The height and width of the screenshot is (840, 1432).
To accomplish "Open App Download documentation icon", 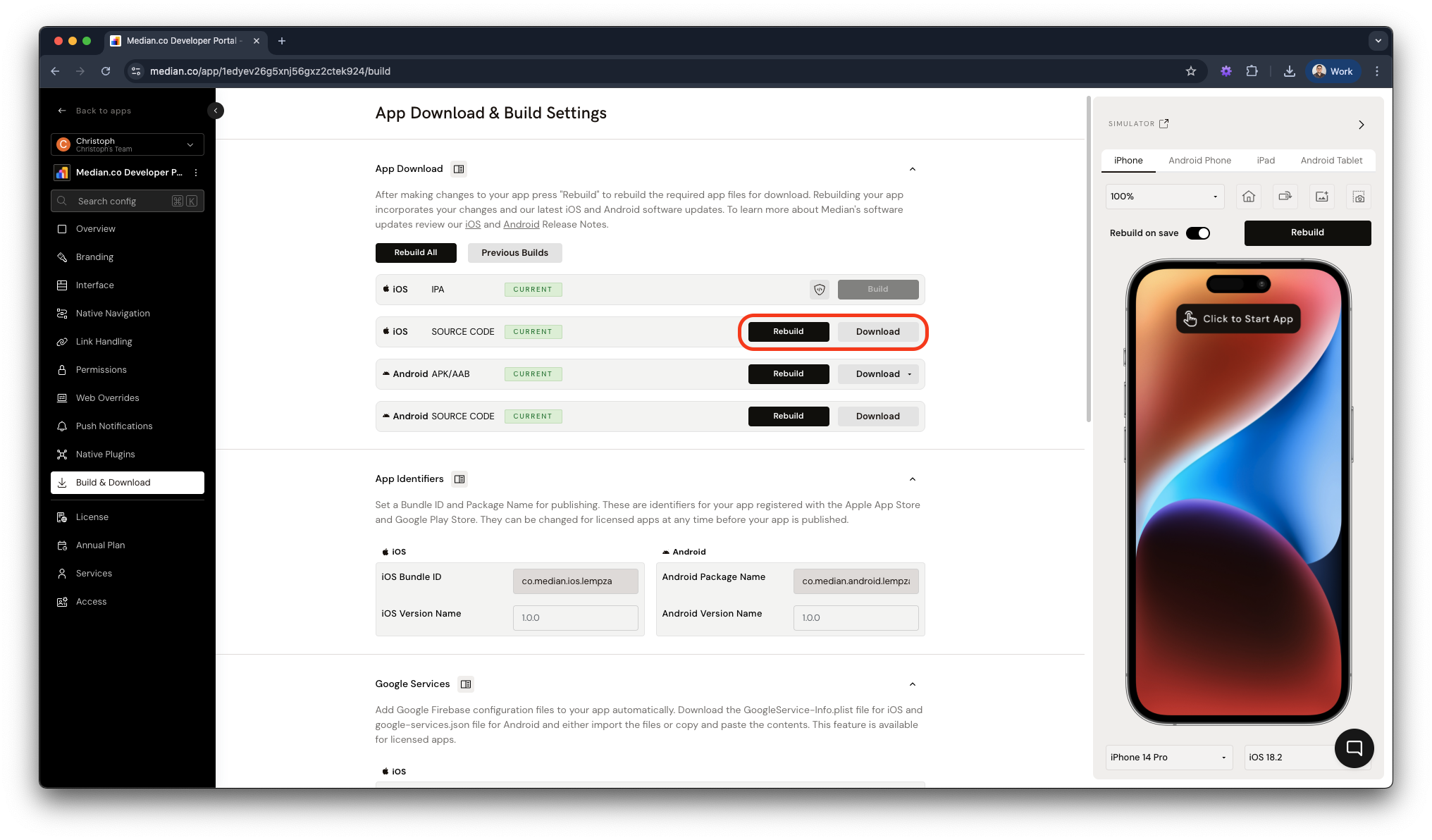I will pyautogui.click(x=459, y=169).
